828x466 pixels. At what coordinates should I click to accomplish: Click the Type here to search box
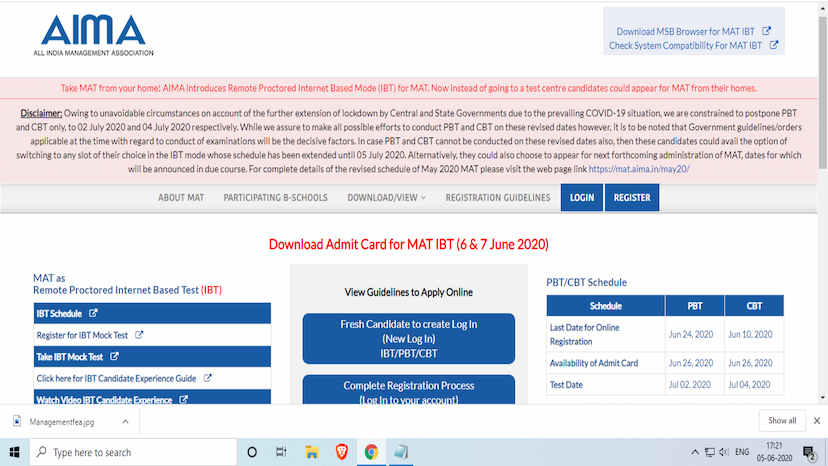(133, 452)
